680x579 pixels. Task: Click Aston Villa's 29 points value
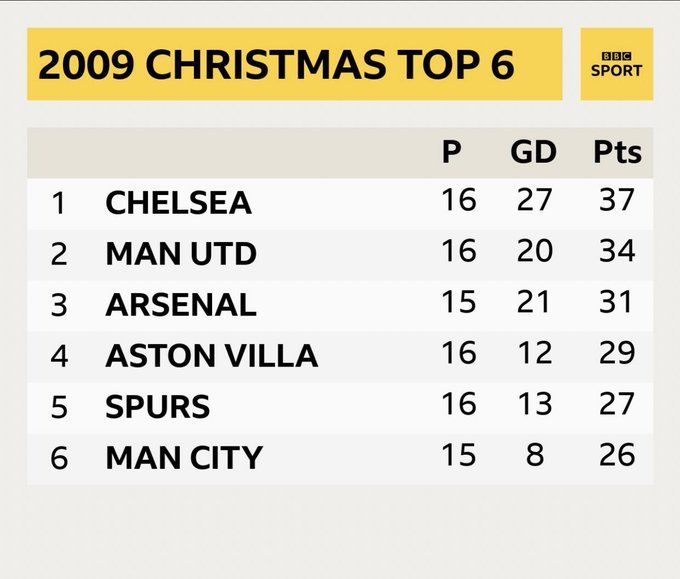[x=616, y=353]
